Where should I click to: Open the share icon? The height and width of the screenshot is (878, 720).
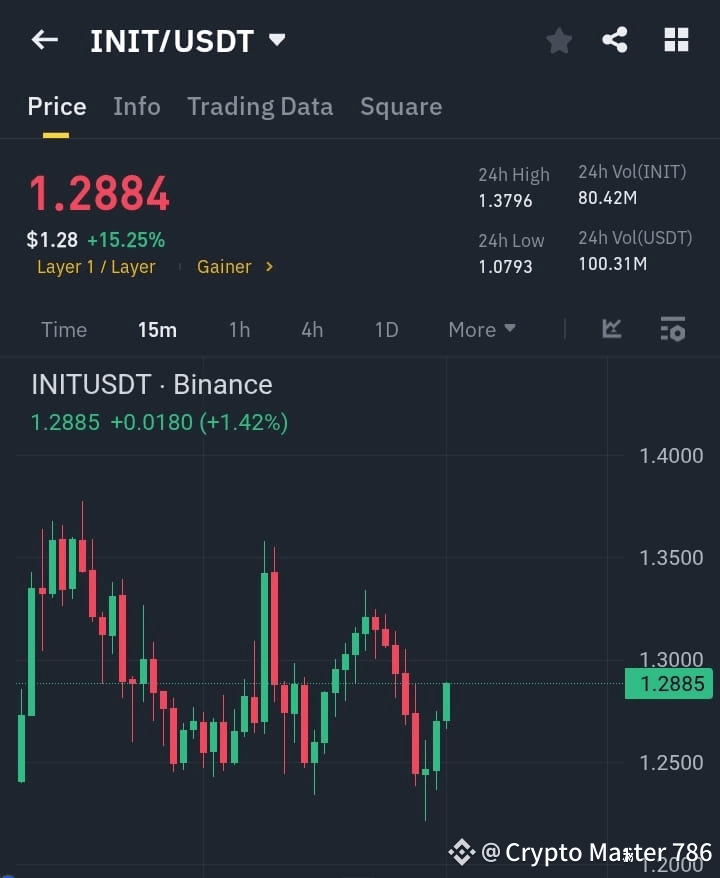click(x=616, y=40)
